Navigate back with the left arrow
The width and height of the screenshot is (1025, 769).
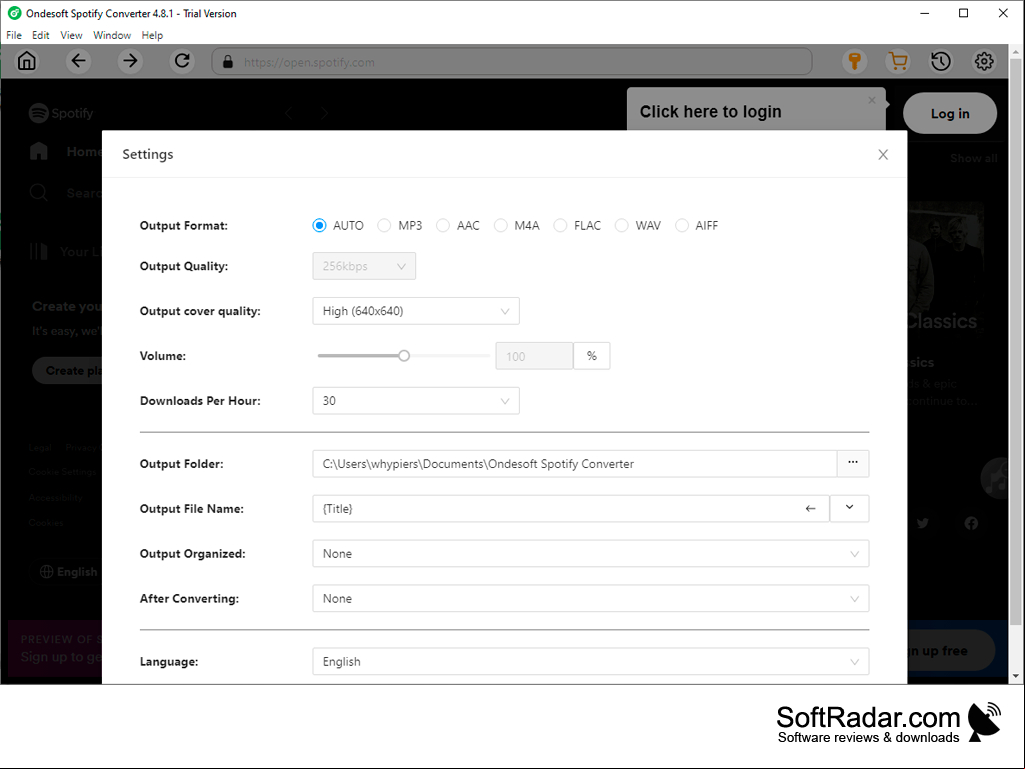(78, 61)
